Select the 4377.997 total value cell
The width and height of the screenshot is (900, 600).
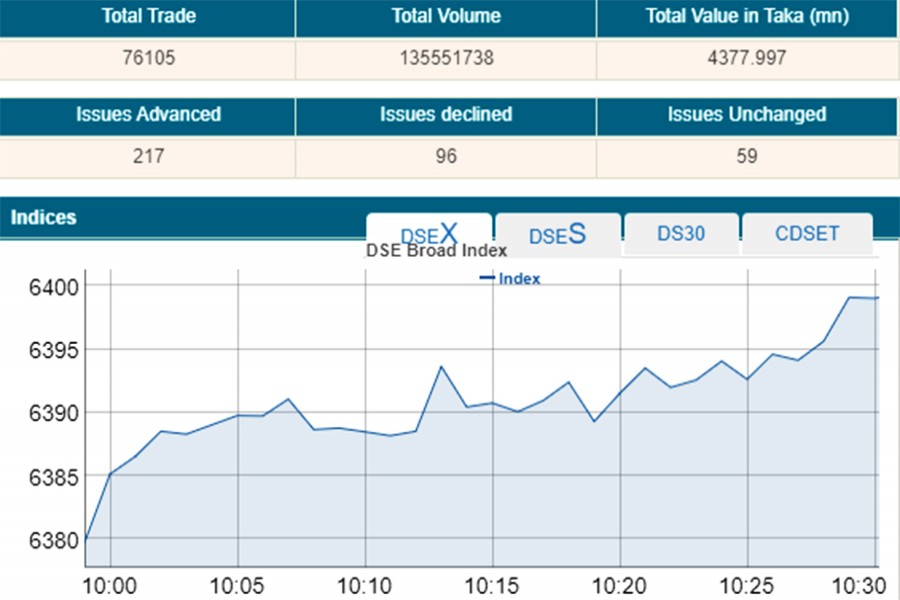(x=746, y=58)
